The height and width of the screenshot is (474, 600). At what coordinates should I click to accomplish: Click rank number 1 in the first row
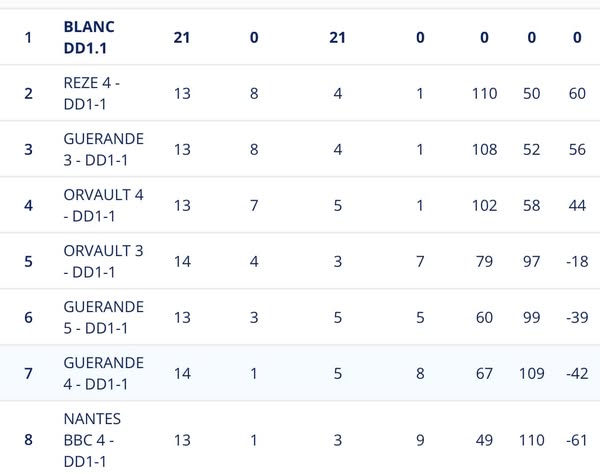pyautogui.click(x=28, y=37)
